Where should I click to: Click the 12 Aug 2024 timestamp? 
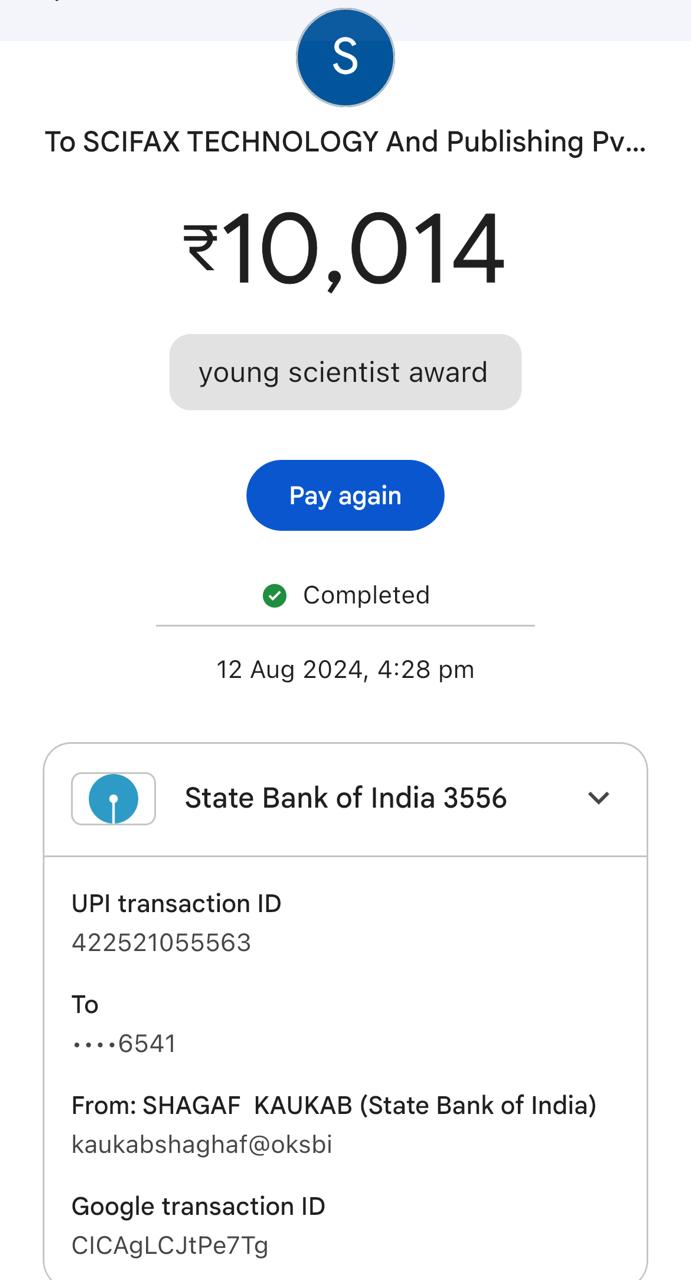click(345, 669)
